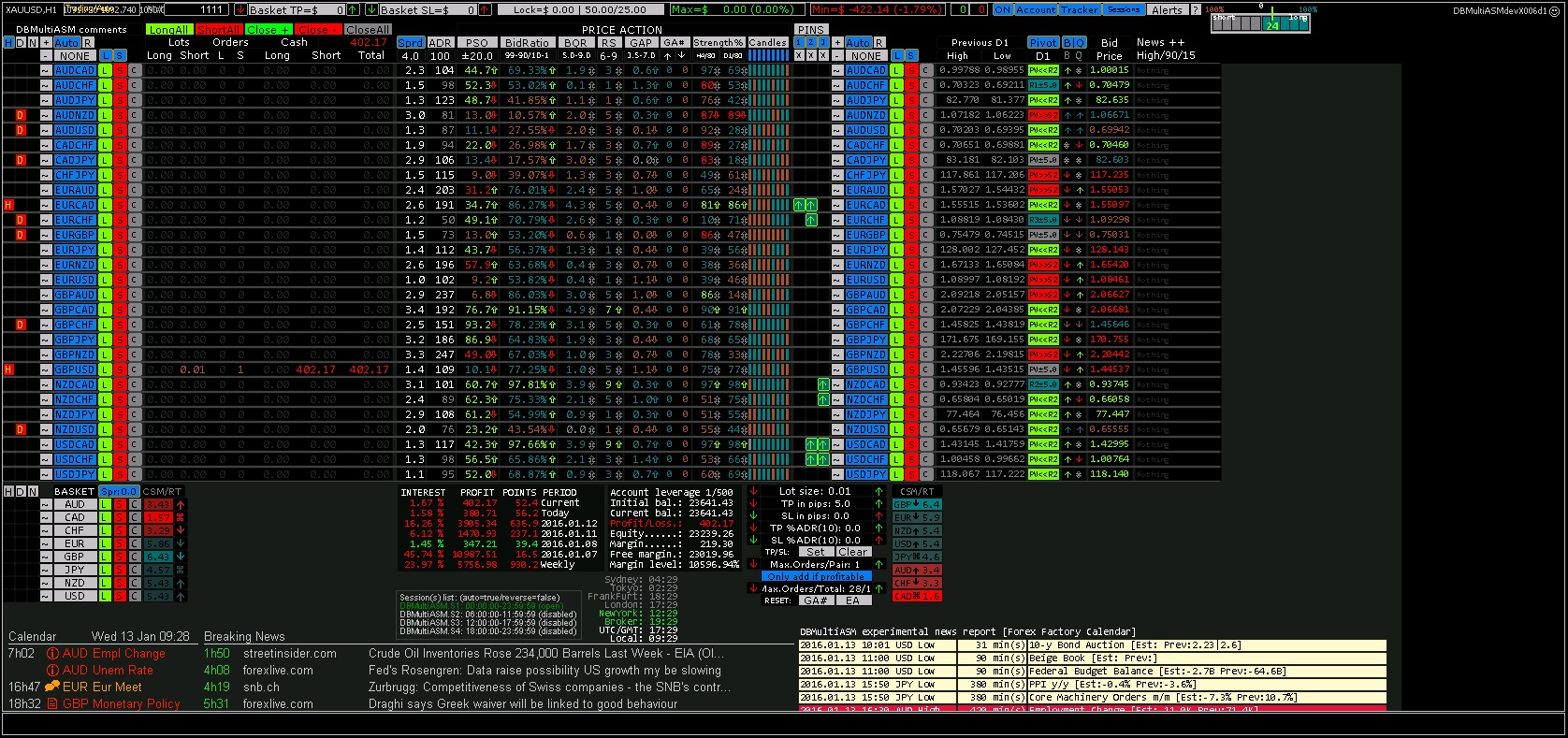Click GA# up arrow under Price Action header
Screen dimensions: 1568x738
pyautogui.click(x=667, y=55)
